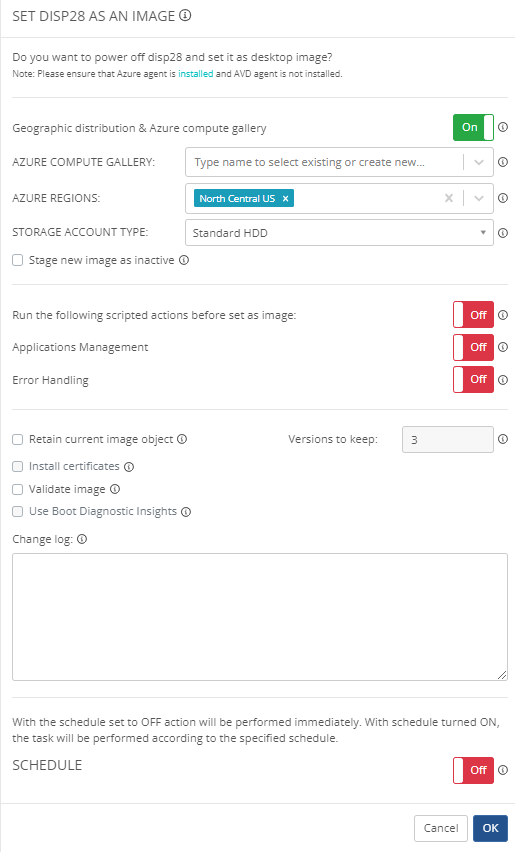
Task: Remove North Central US region tag
Action: (x=285, y=198)
